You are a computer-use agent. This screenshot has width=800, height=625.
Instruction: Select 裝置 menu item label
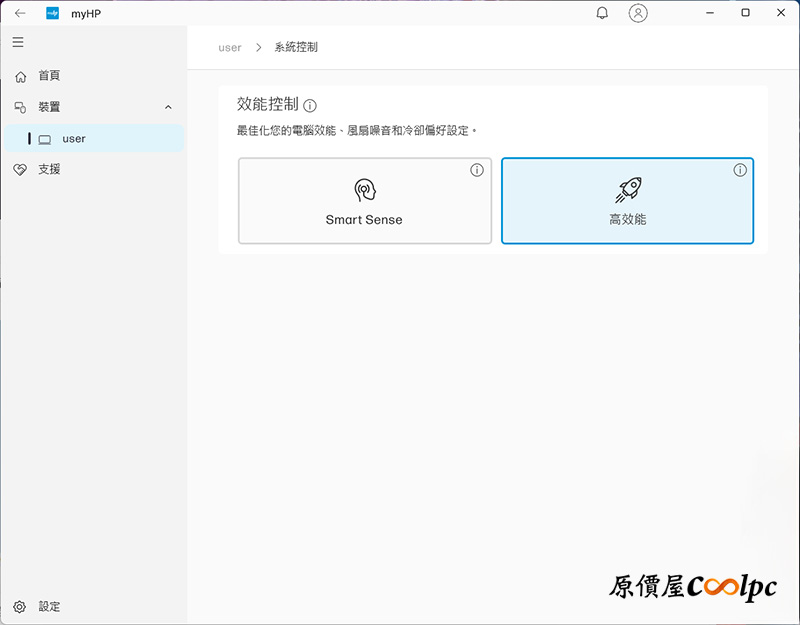tap(49, 107)
